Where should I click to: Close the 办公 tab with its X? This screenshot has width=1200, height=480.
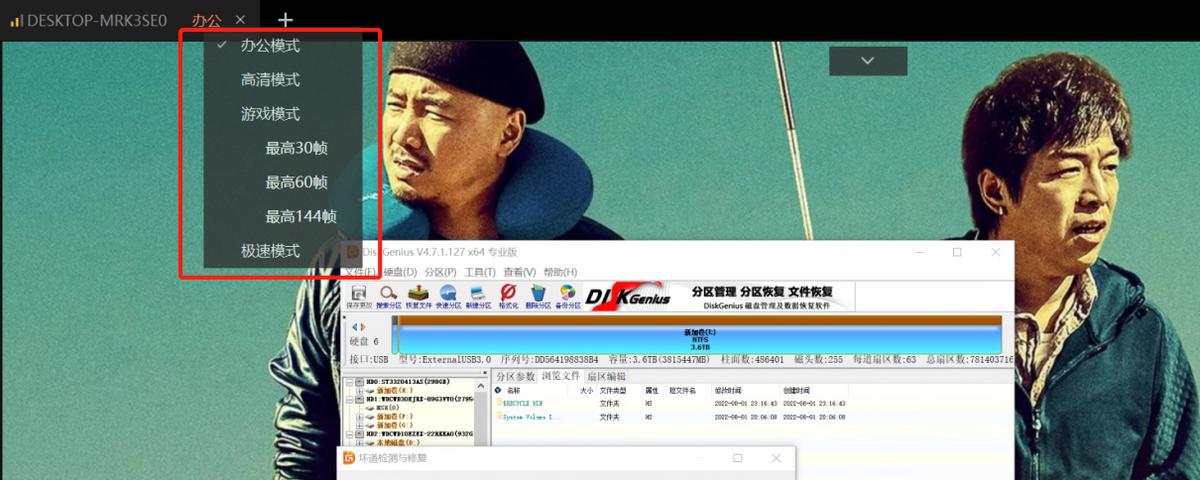click(x=240, y=20)
